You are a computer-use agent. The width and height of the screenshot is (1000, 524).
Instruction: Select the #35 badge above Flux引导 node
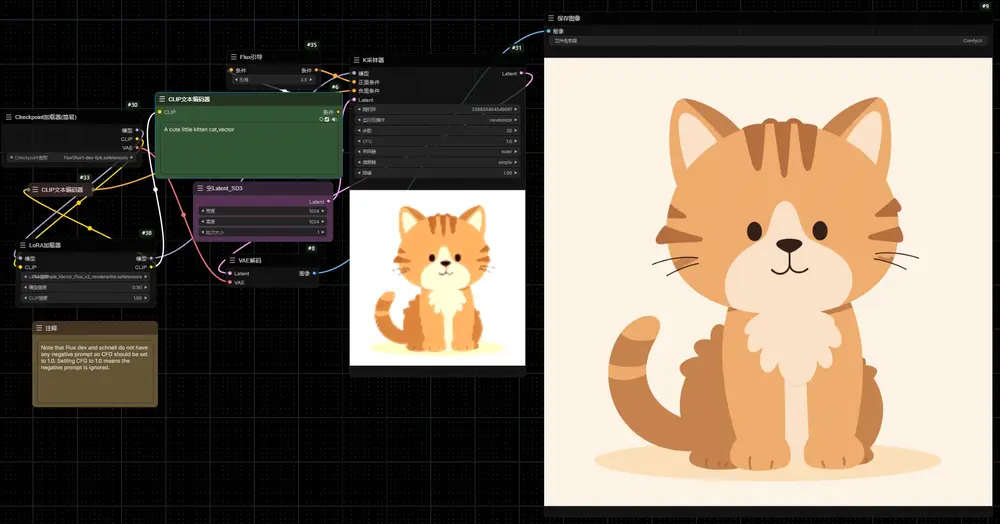(312, 45)
